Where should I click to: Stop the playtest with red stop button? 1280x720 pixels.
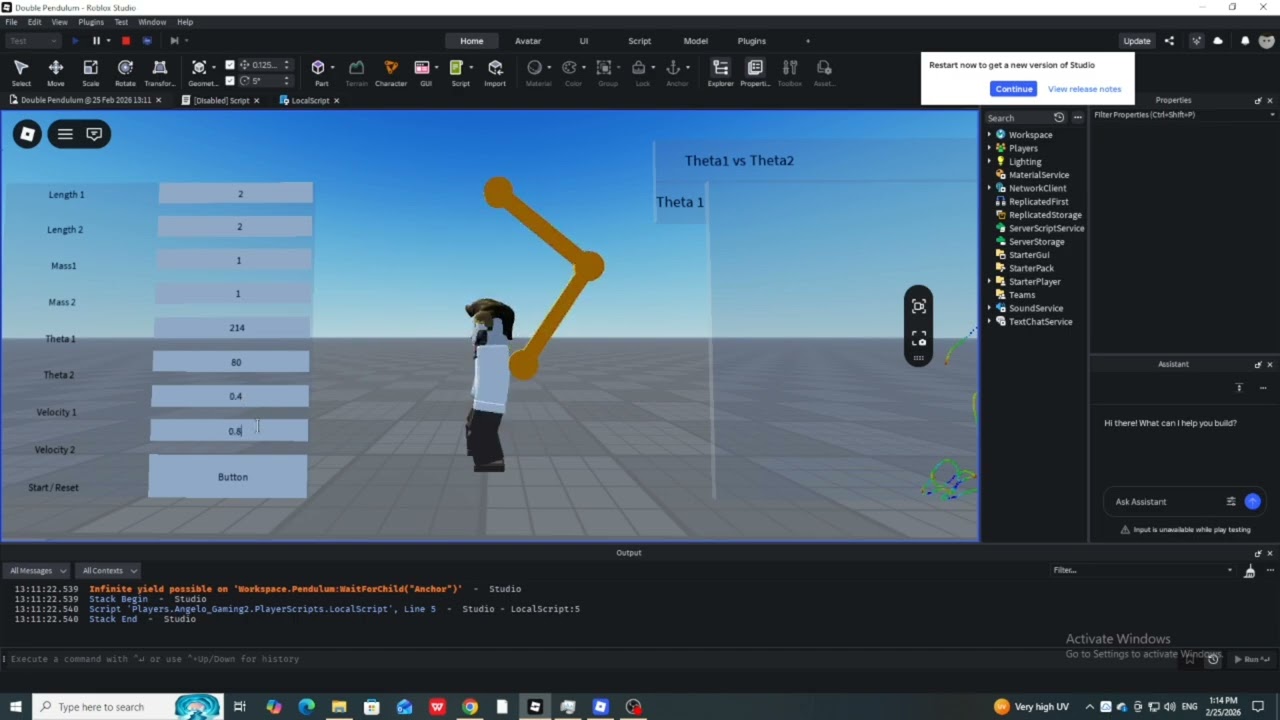coord(126,41)
